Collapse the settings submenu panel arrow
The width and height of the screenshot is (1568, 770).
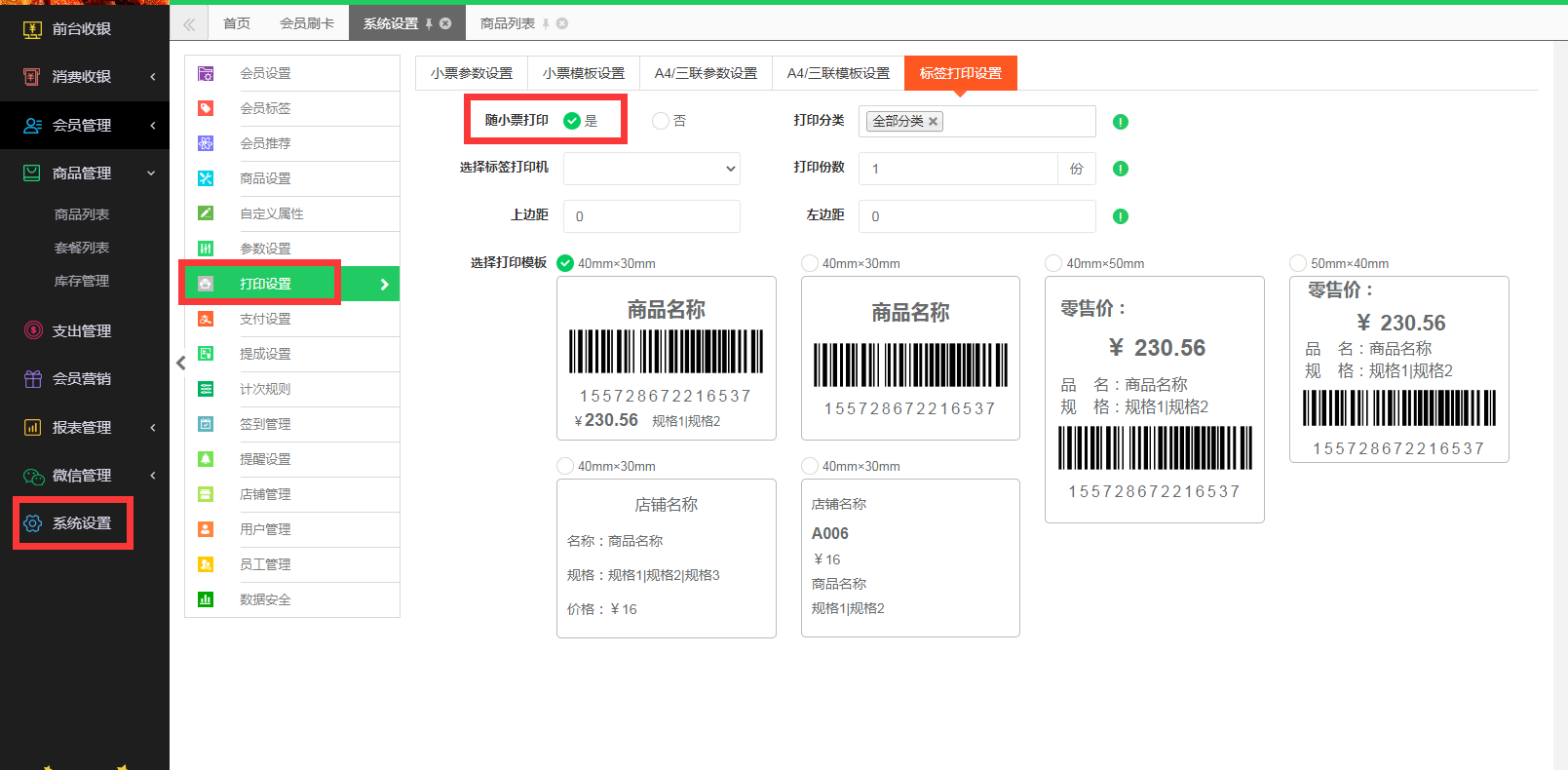(180, 363)
